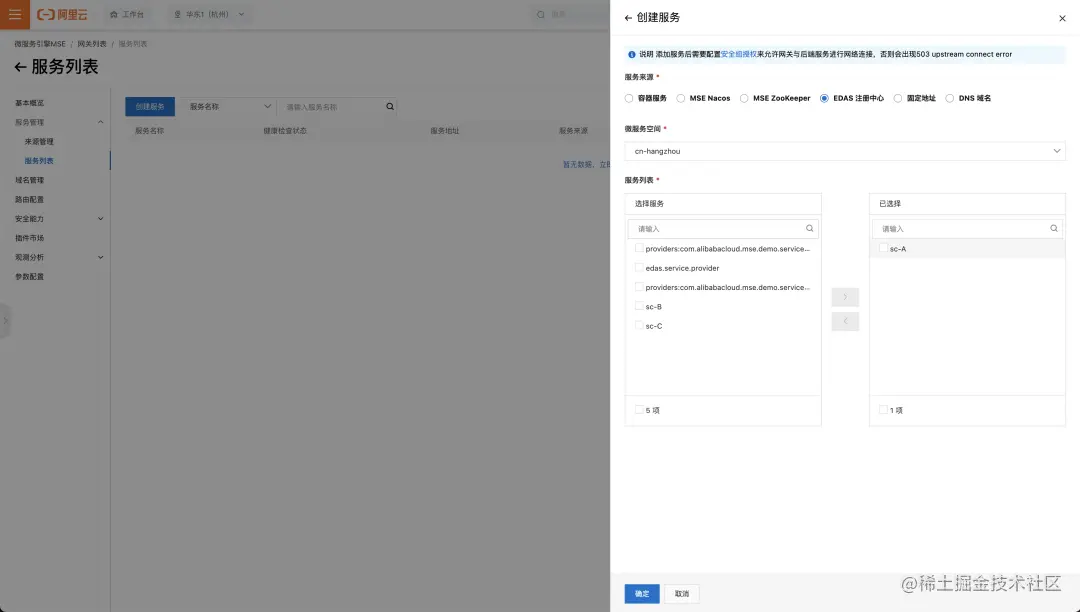Click the Alibaba Cloud logo
1080x612 pixels.
click(x=62, y=14)
